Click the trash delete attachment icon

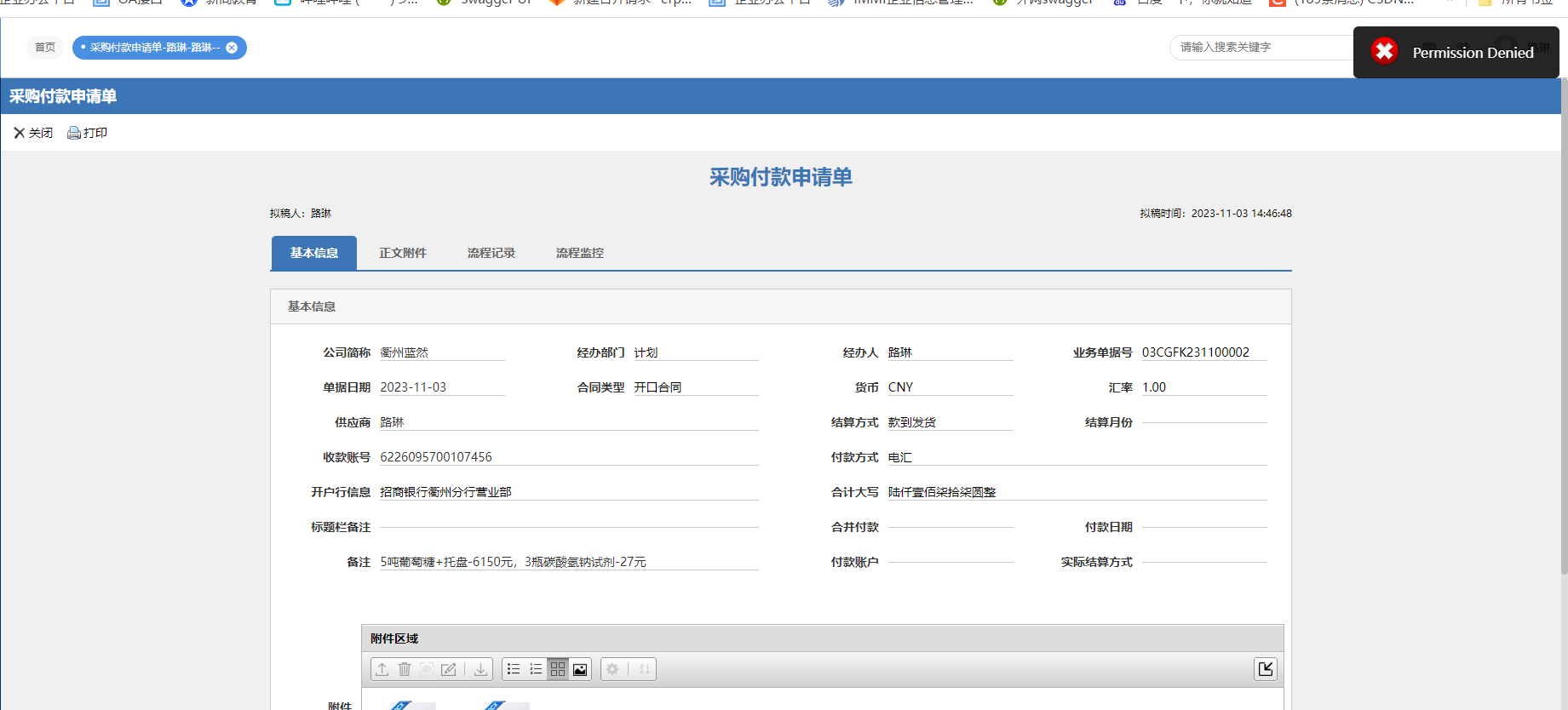[405, 669]
